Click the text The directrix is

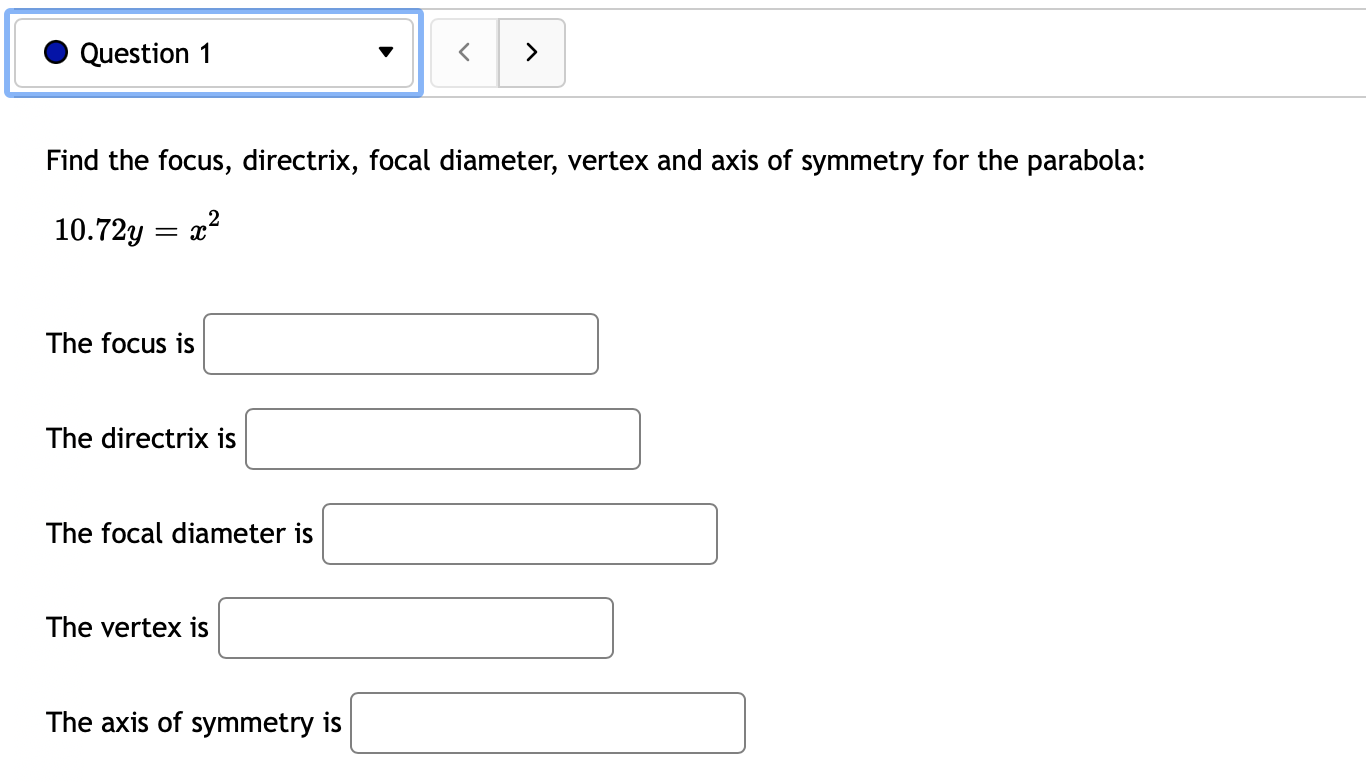(140, 438)
